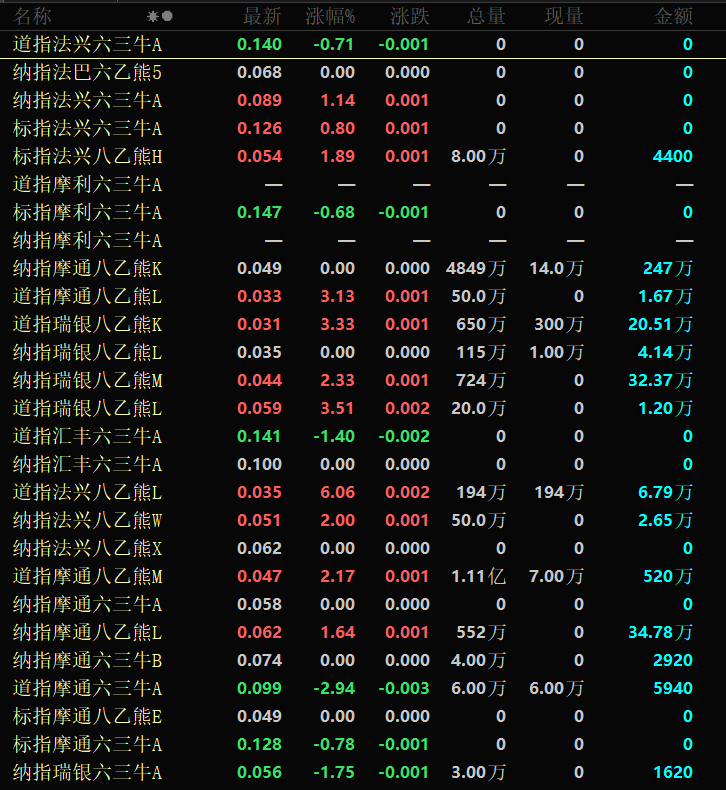The width and height of the screenshot is (726, 790).
Task: Select row 纳指法兴六三牛A
Action: point(363,100)
